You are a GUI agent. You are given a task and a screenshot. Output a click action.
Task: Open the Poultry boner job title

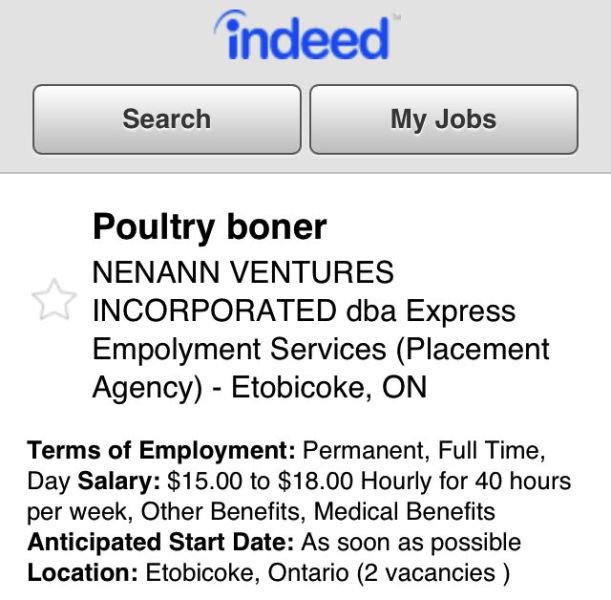coord(210,228)
